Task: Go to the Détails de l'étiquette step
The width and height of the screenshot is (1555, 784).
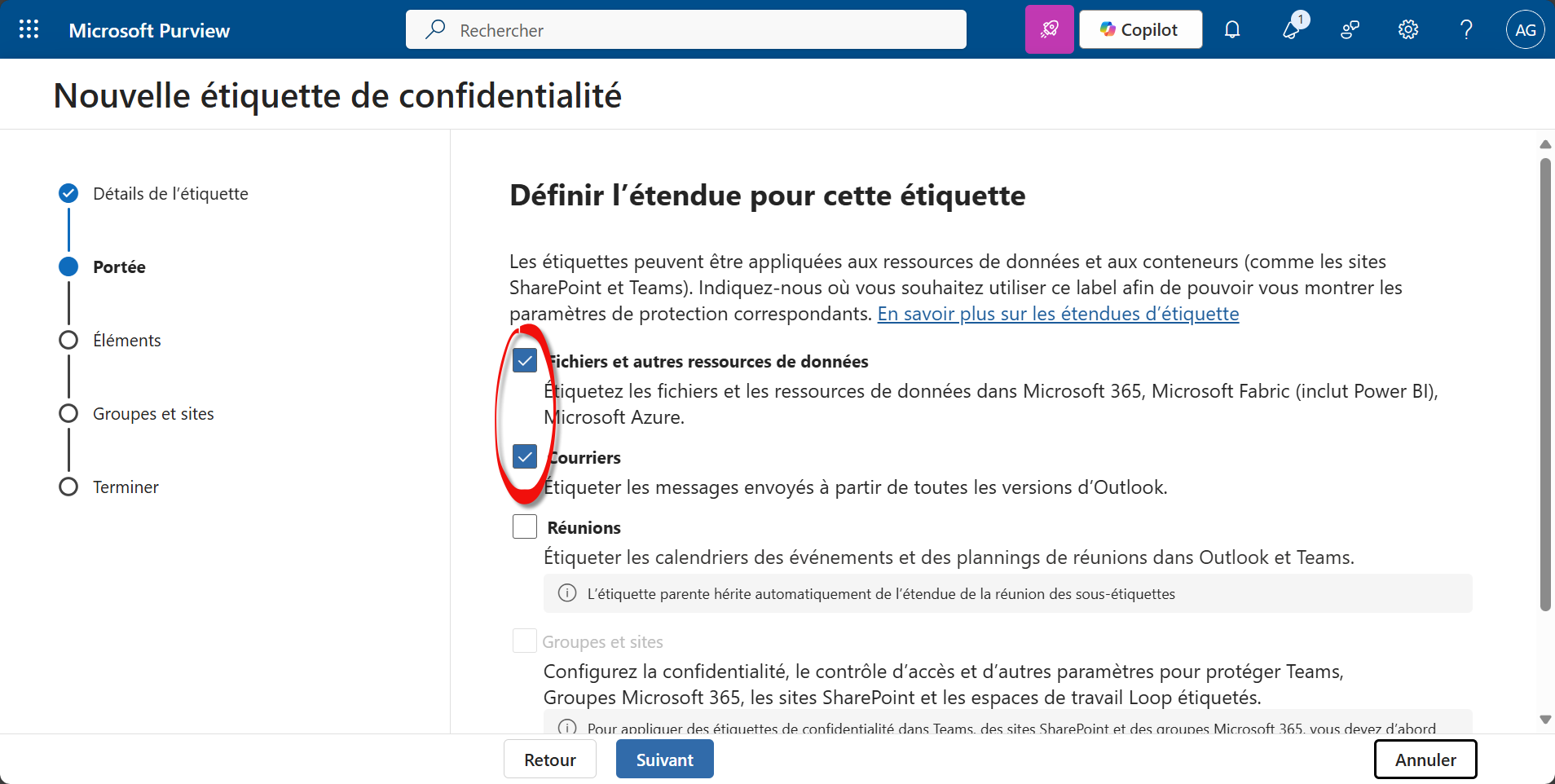Action: [x=170, y=194]
